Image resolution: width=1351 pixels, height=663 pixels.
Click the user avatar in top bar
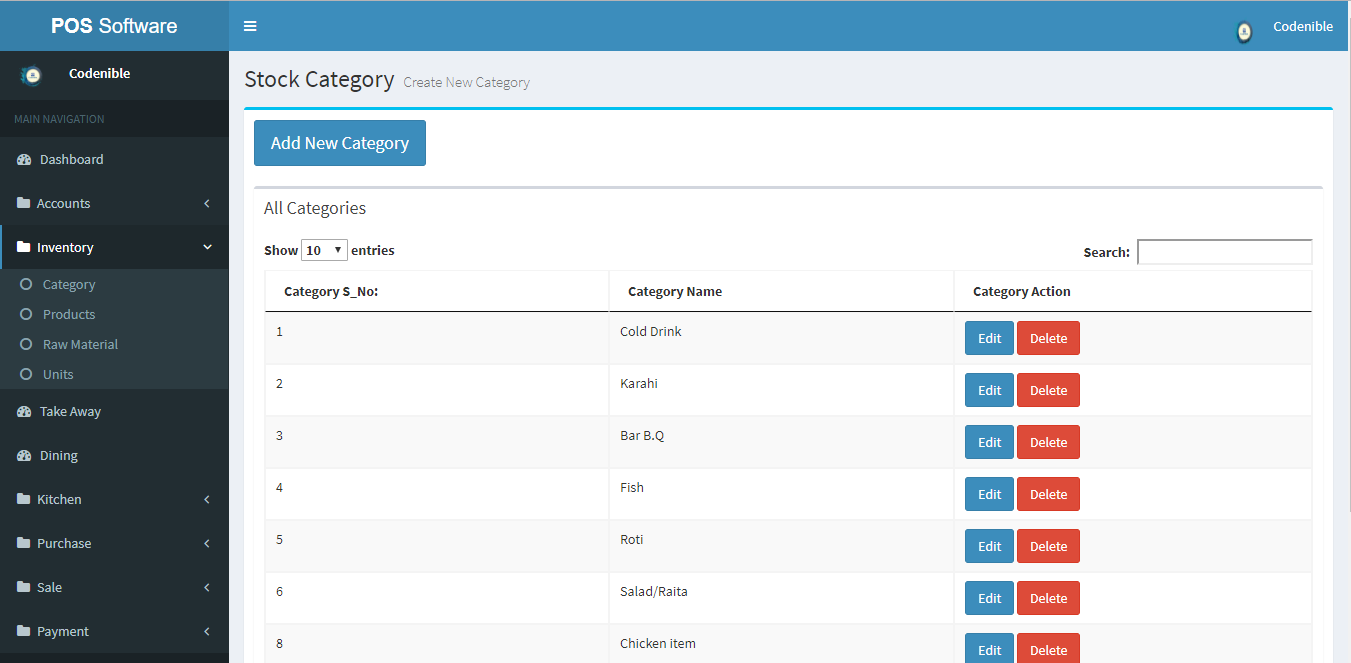(1244, 32)
